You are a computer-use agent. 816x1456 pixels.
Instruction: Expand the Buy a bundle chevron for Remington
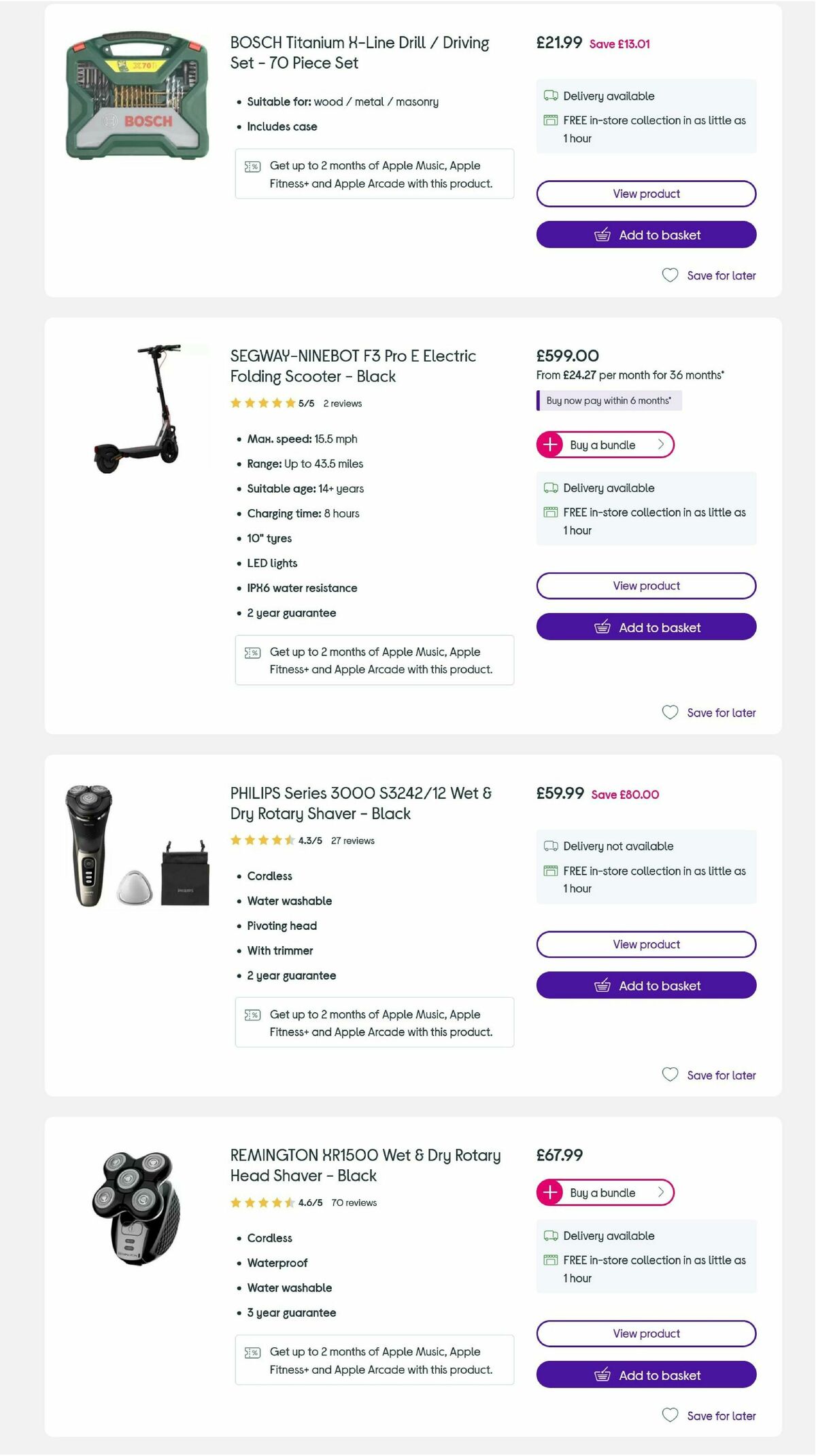(x=660, y=1192)
